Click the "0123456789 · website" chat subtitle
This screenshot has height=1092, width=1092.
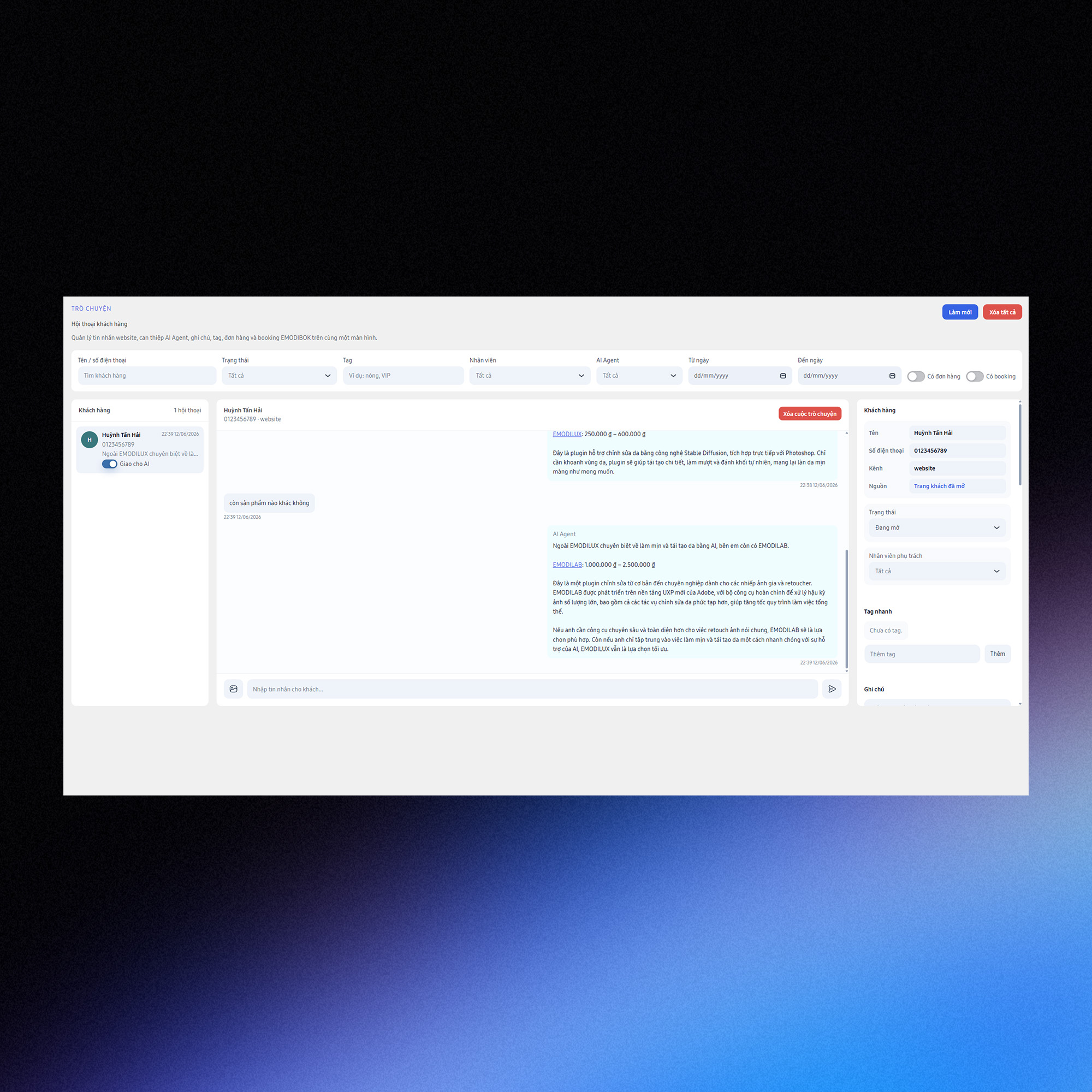252,419
